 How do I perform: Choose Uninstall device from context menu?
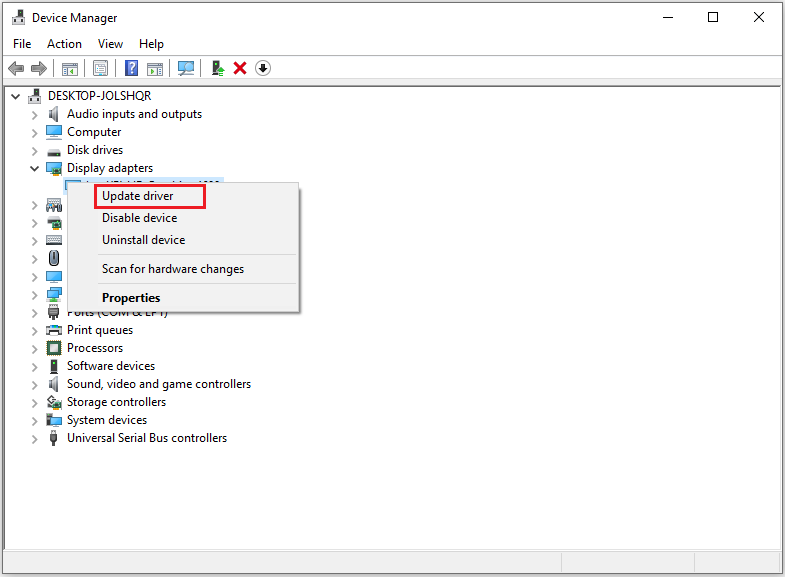[183, 240]
